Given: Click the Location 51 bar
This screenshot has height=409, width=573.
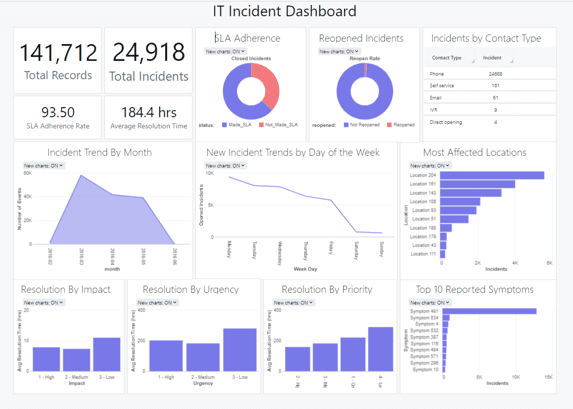Looking at the screenshot, I should coord(454,219).
